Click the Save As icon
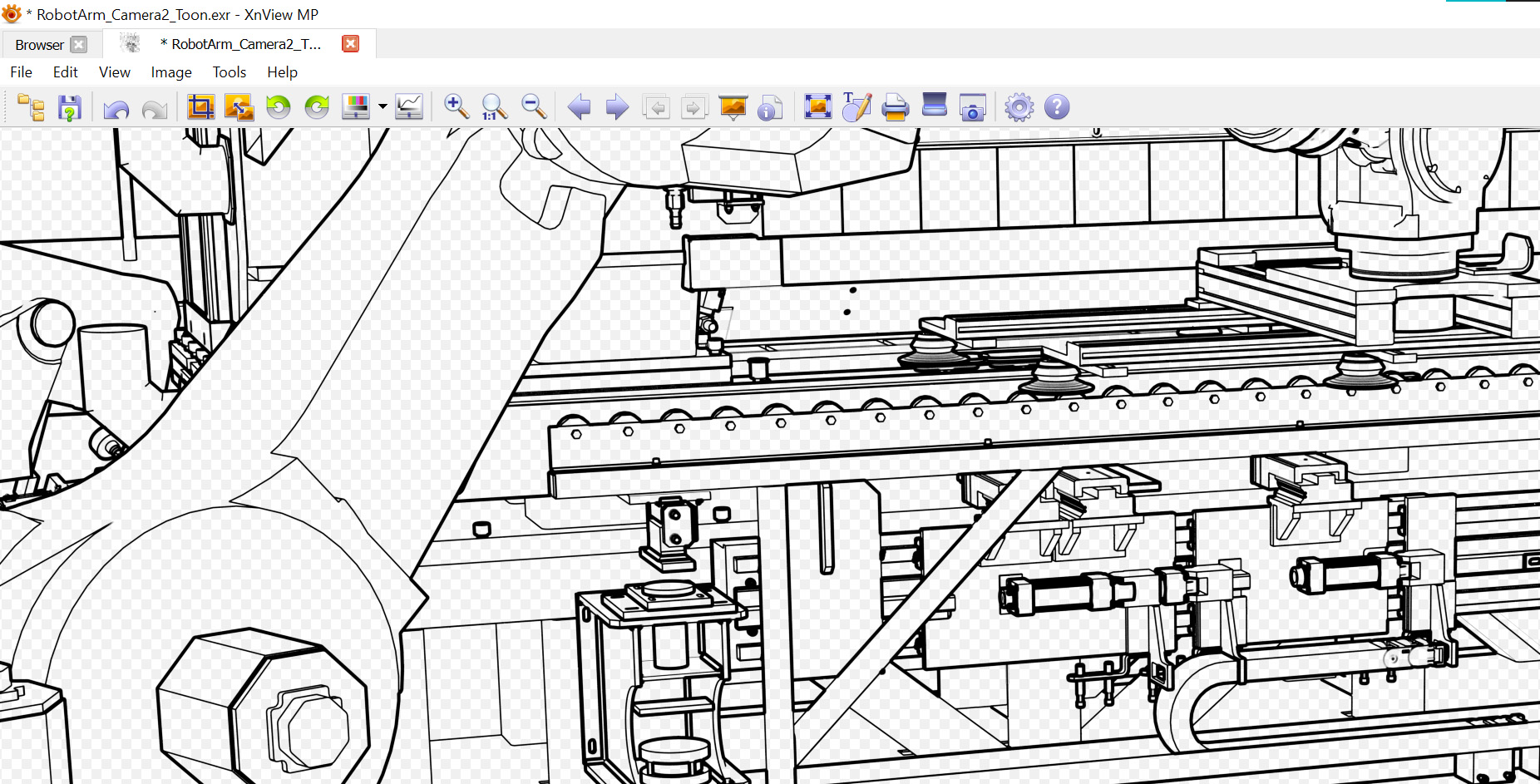1540x784 pixels. tap(69, 107)
